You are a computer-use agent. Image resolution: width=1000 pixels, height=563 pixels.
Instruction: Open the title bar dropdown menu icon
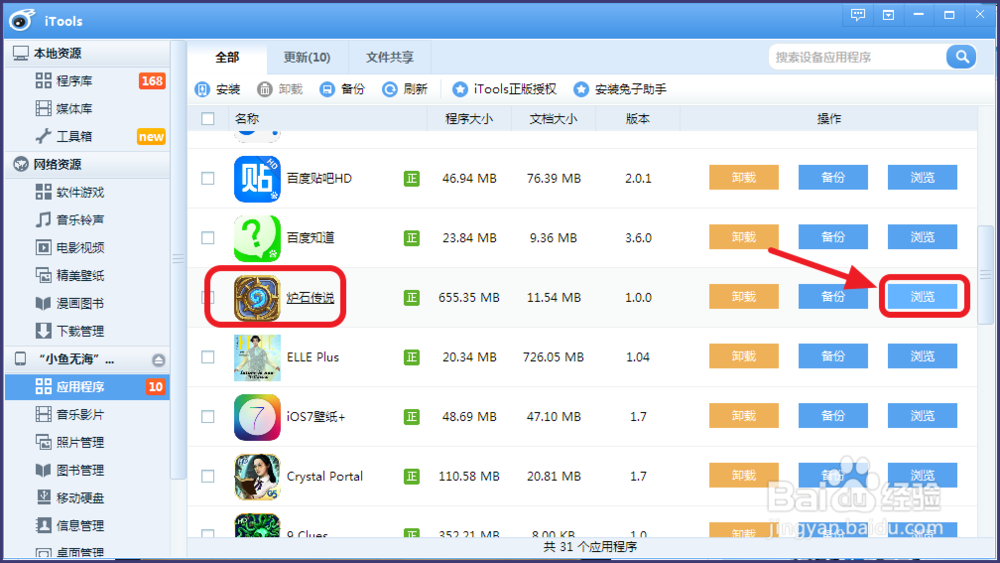(888, 15)
